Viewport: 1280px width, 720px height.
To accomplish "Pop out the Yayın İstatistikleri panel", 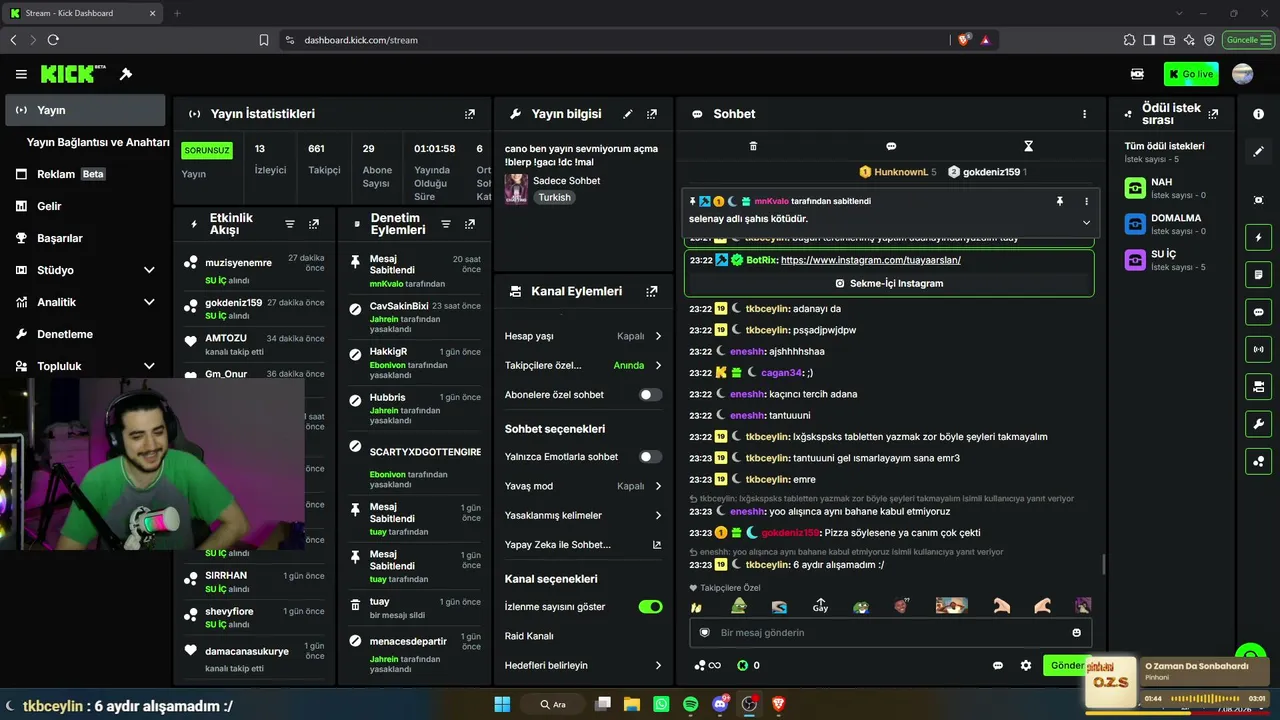I will tap(470, 114).
